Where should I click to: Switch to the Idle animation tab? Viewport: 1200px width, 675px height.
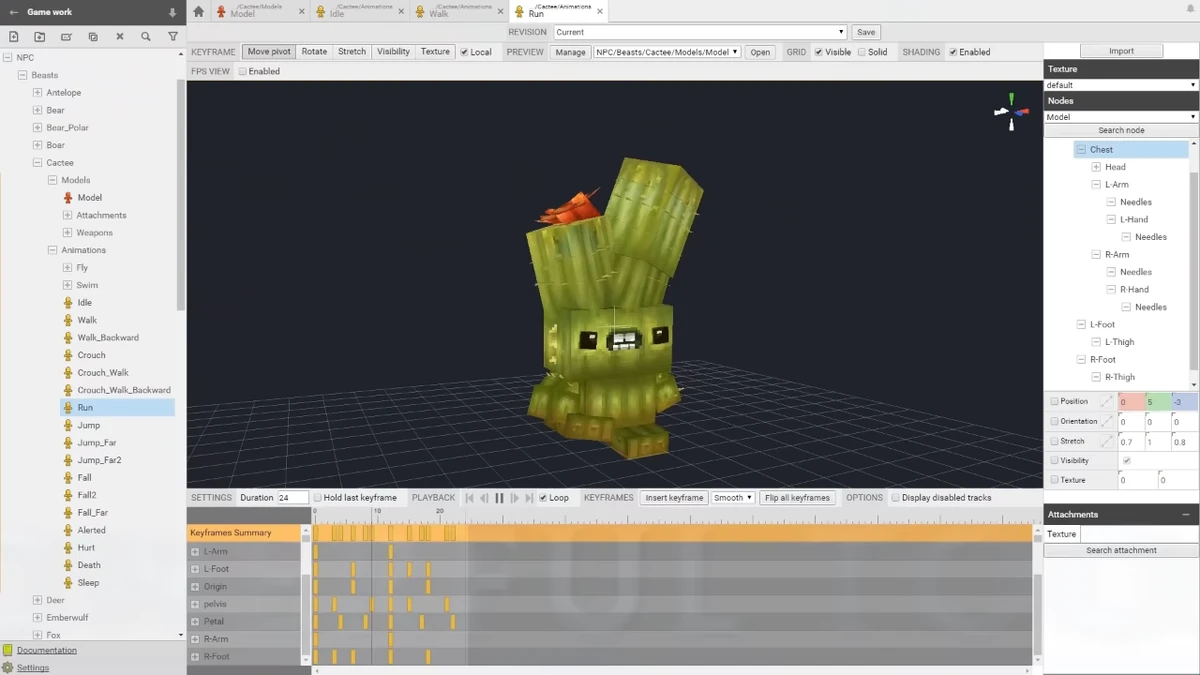click(x=337, y=13)
